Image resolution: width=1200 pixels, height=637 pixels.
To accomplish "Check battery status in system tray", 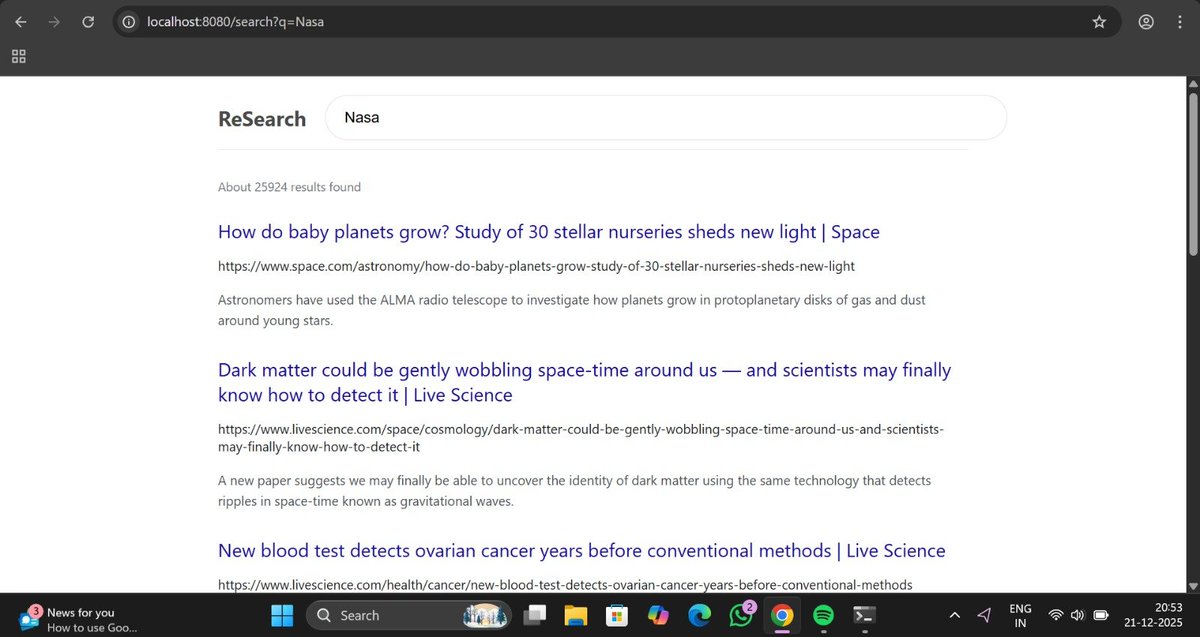I will point(1101,615).
